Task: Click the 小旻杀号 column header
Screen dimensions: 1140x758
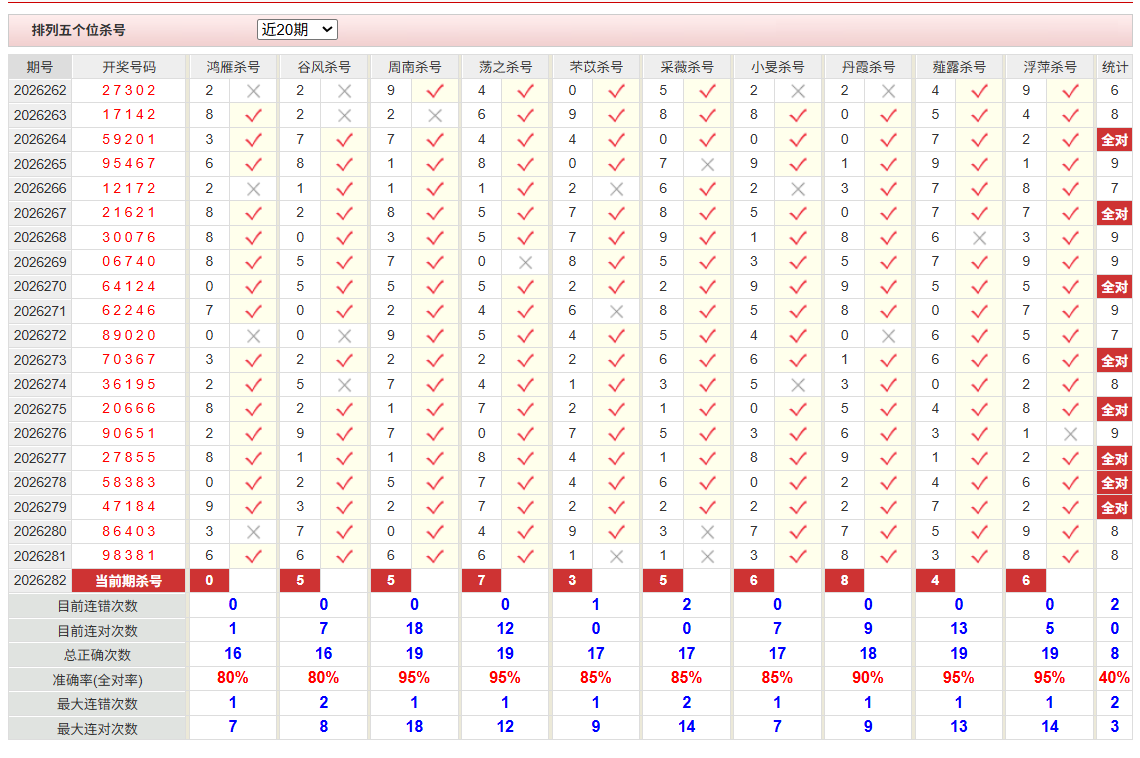Action: 777,67
